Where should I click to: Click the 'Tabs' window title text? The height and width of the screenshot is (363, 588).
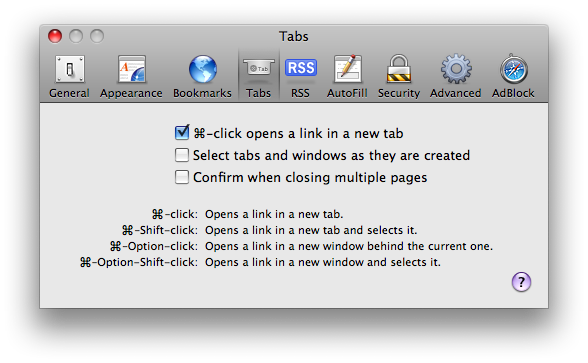pos(294,36)
